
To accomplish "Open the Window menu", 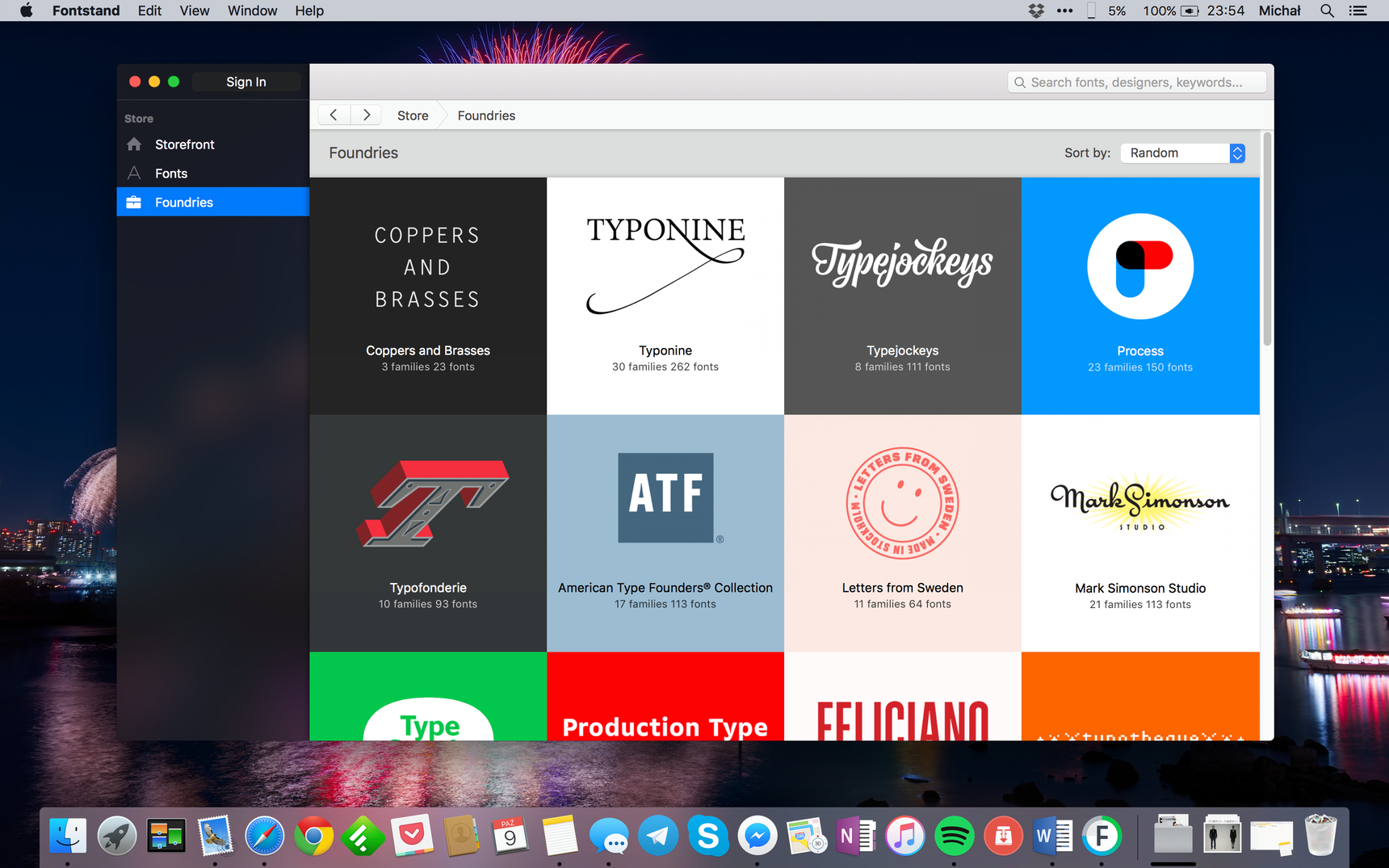I will pos(252,10).
